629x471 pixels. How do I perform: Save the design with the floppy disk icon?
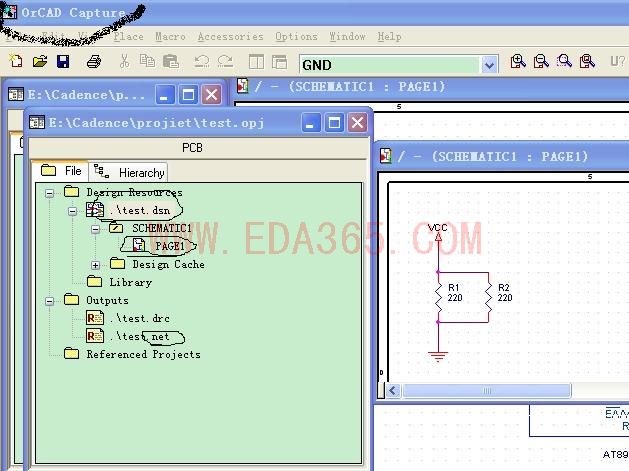[x=63, y=61]
